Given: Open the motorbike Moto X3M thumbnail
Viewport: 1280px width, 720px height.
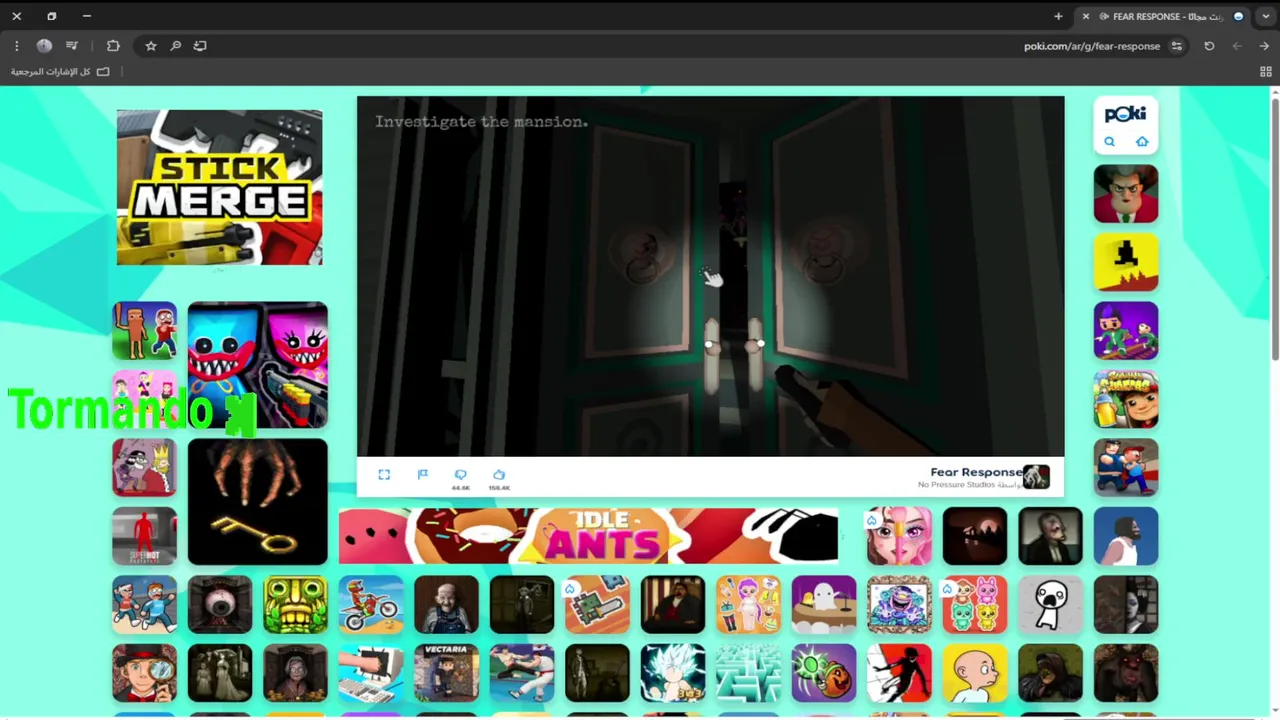Looking at the screenshot, I should tap(371, 605).
